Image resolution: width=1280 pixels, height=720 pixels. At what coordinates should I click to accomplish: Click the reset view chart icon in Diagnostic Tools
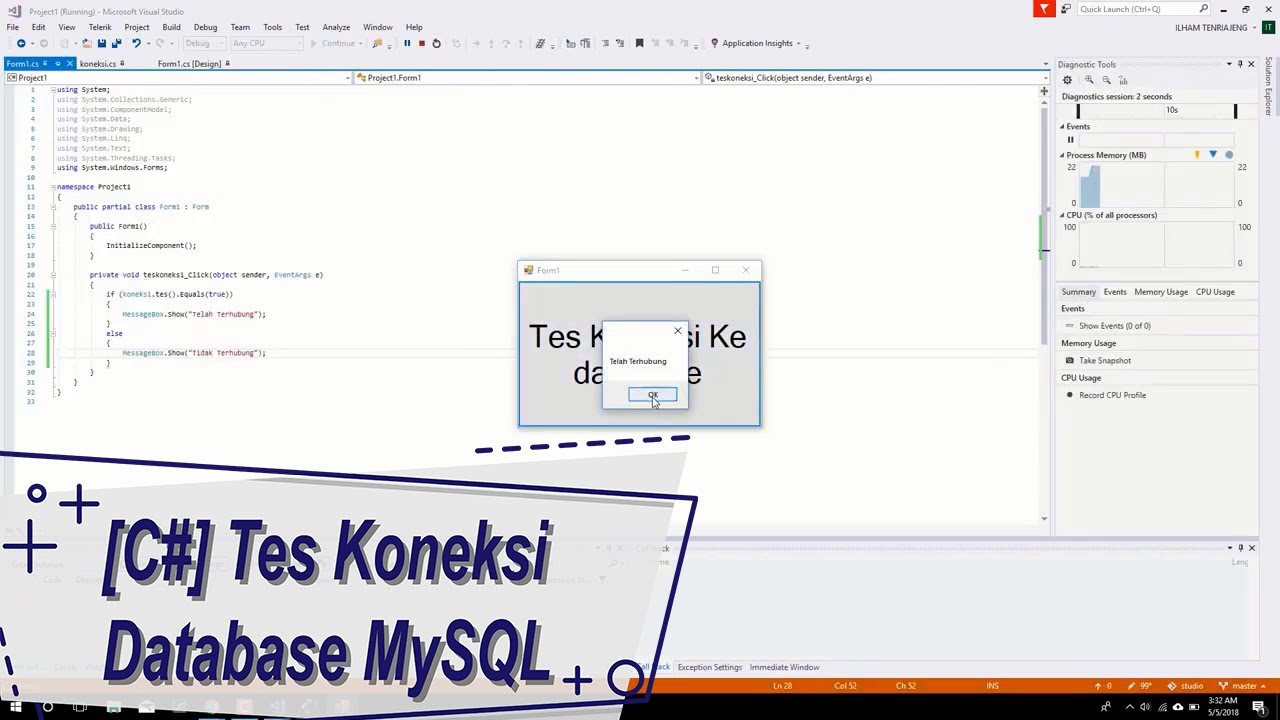pyautogui.click(x=1123, y=80)
